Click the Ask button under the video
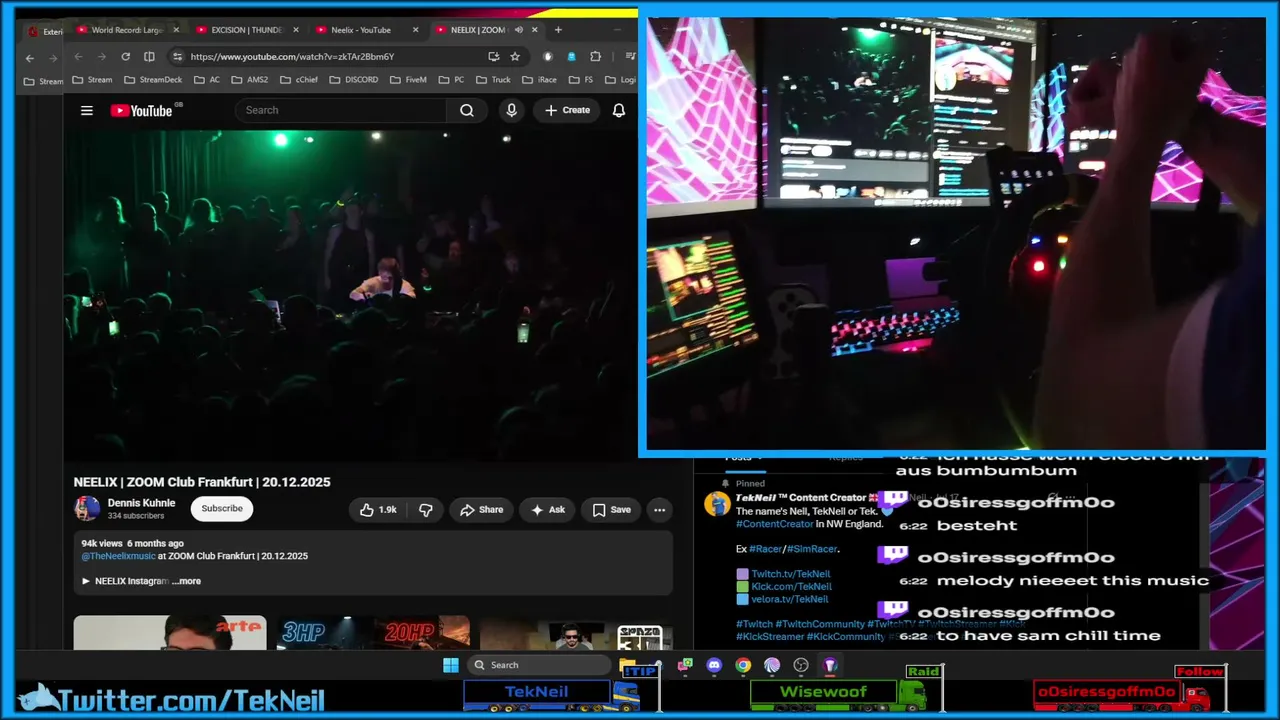 point(547,510)
